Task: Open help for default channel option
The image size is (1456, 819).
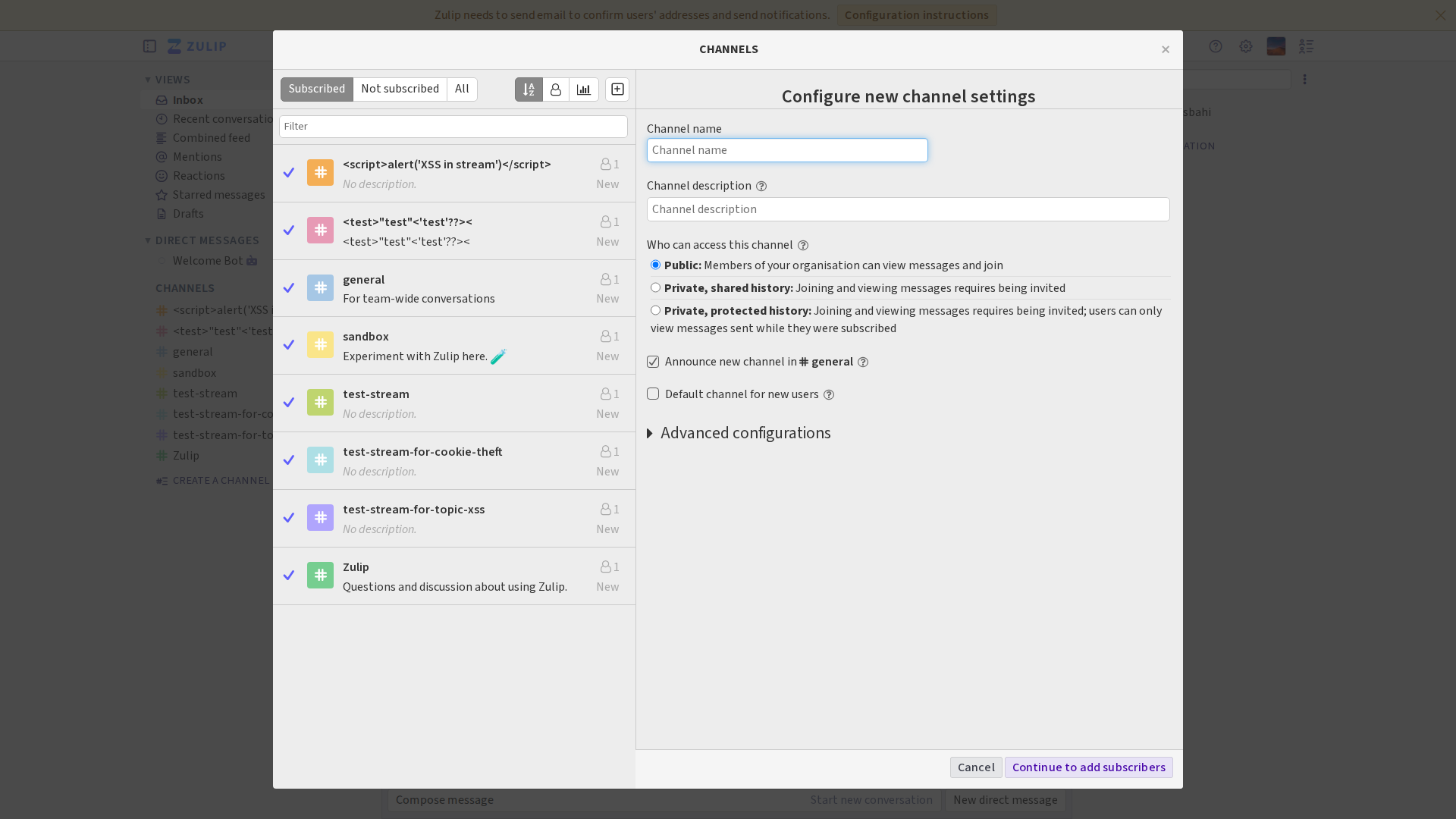Action: 829,395
